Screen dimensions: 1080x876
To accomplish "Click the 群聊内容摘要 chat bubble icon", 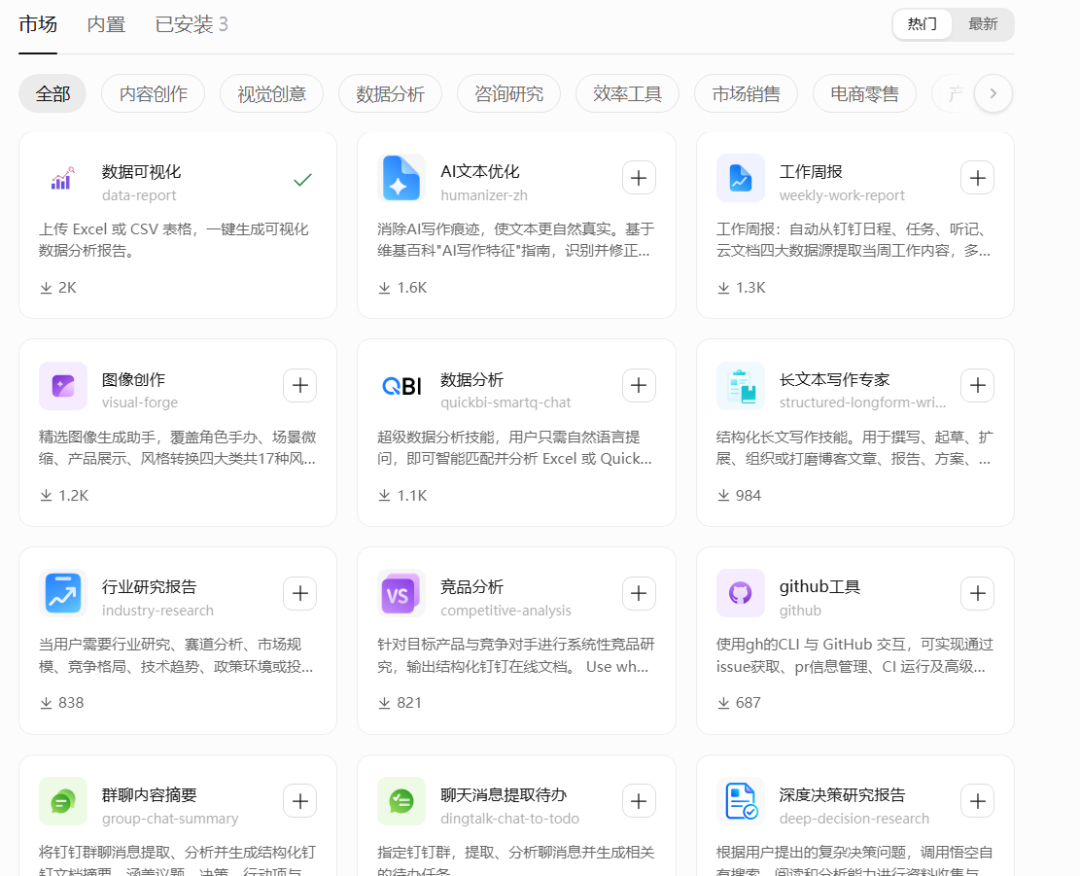I will pyautogui.click(x=63, y=801).
